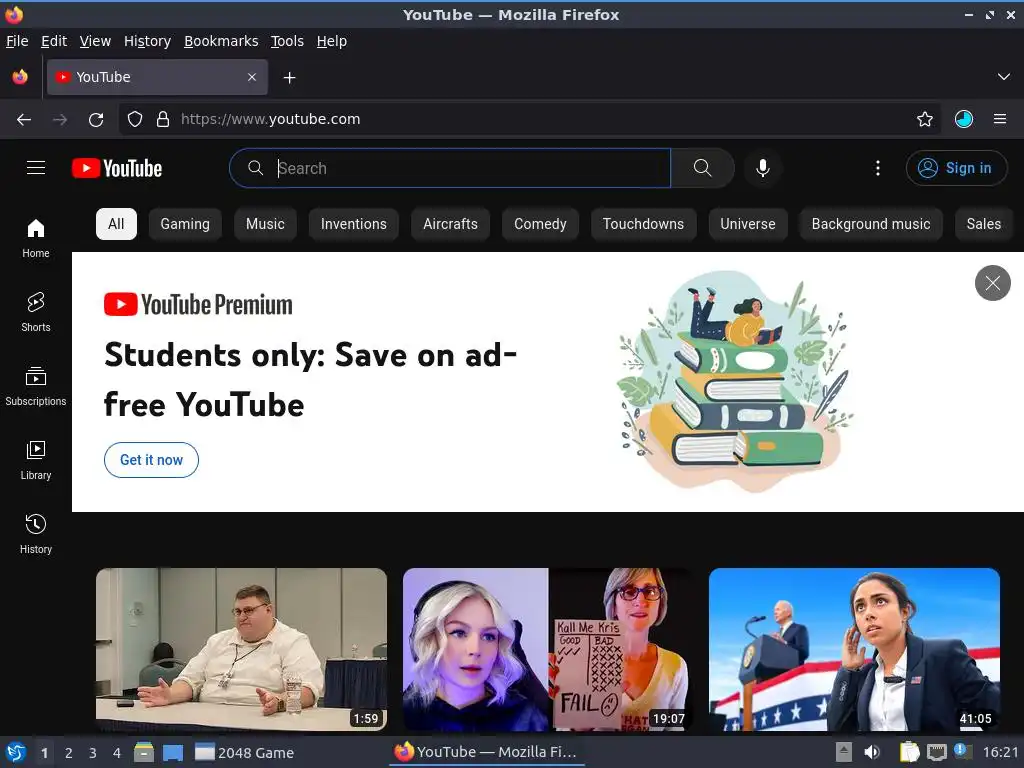
Task: Click the network monitor tray icon
Action: pyautogui.click(x=936, y=752)
